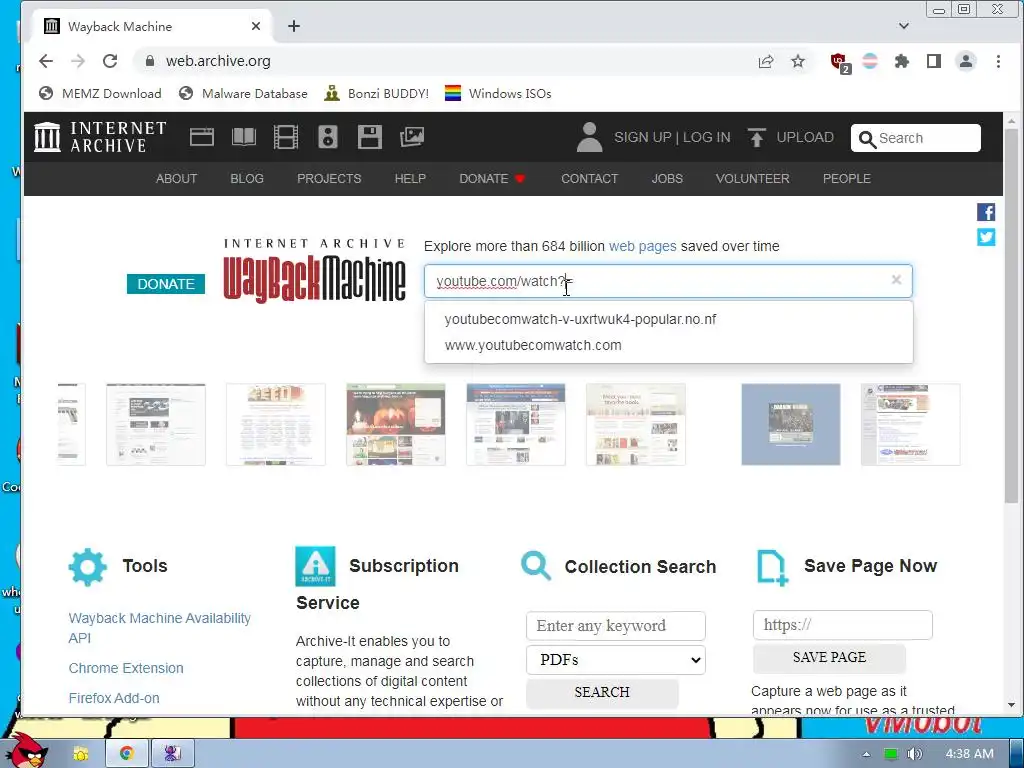Viewport: 1024px width, 768px height.
Task: Open the JOBS menu item
Action: [667, 179]
